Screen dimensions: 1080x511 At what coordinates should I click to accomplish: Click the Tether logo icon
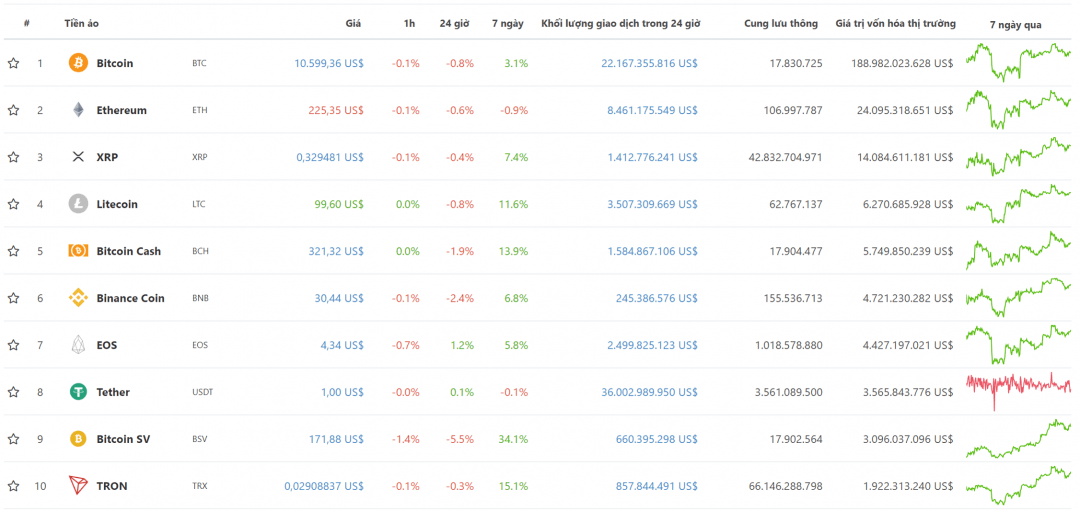[79, 392]
